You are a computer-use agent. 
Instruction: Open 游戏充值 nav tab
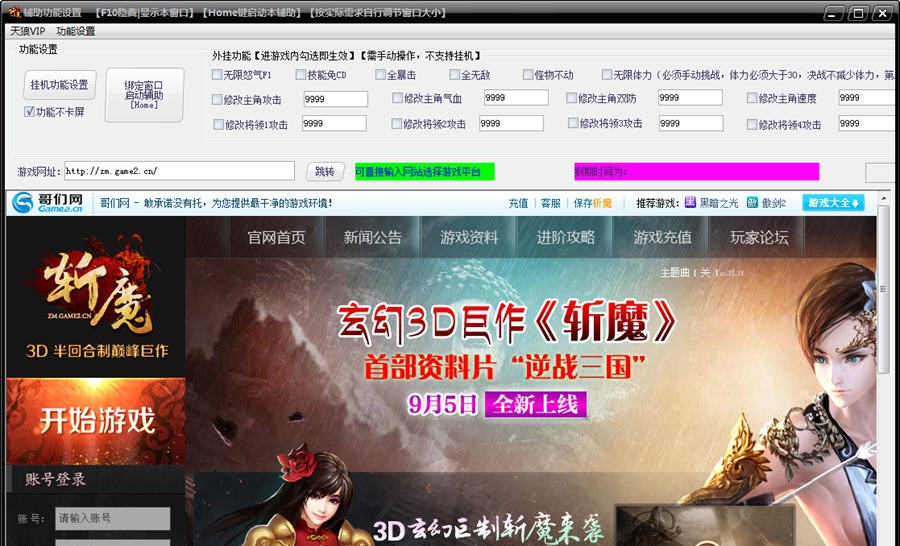pos(662,237)
